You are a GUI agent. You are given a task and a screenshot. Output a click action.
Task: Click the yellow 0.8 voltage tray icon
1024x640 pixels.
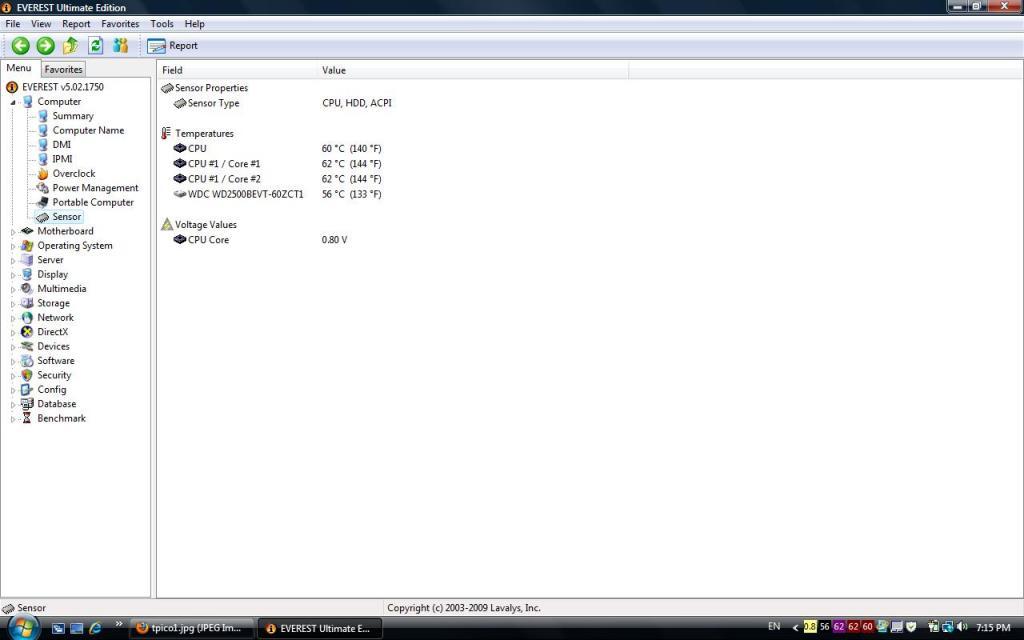(810, 627)
